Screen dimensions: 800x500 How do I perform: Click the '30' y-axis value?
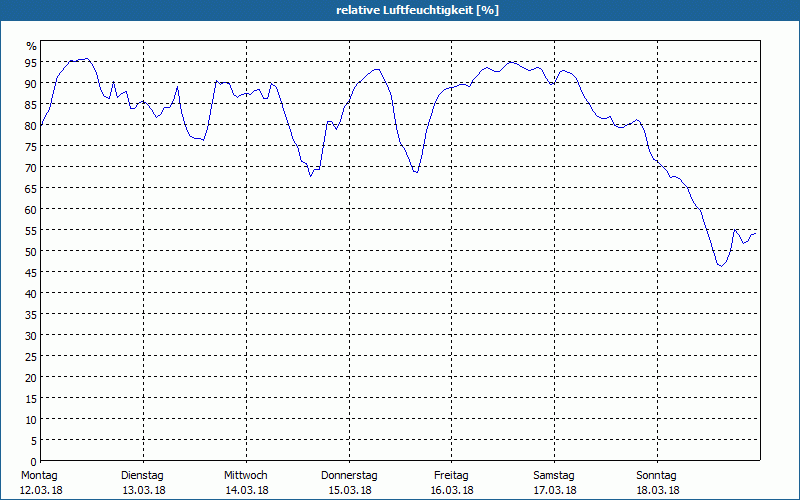click(x=31, y=336)
